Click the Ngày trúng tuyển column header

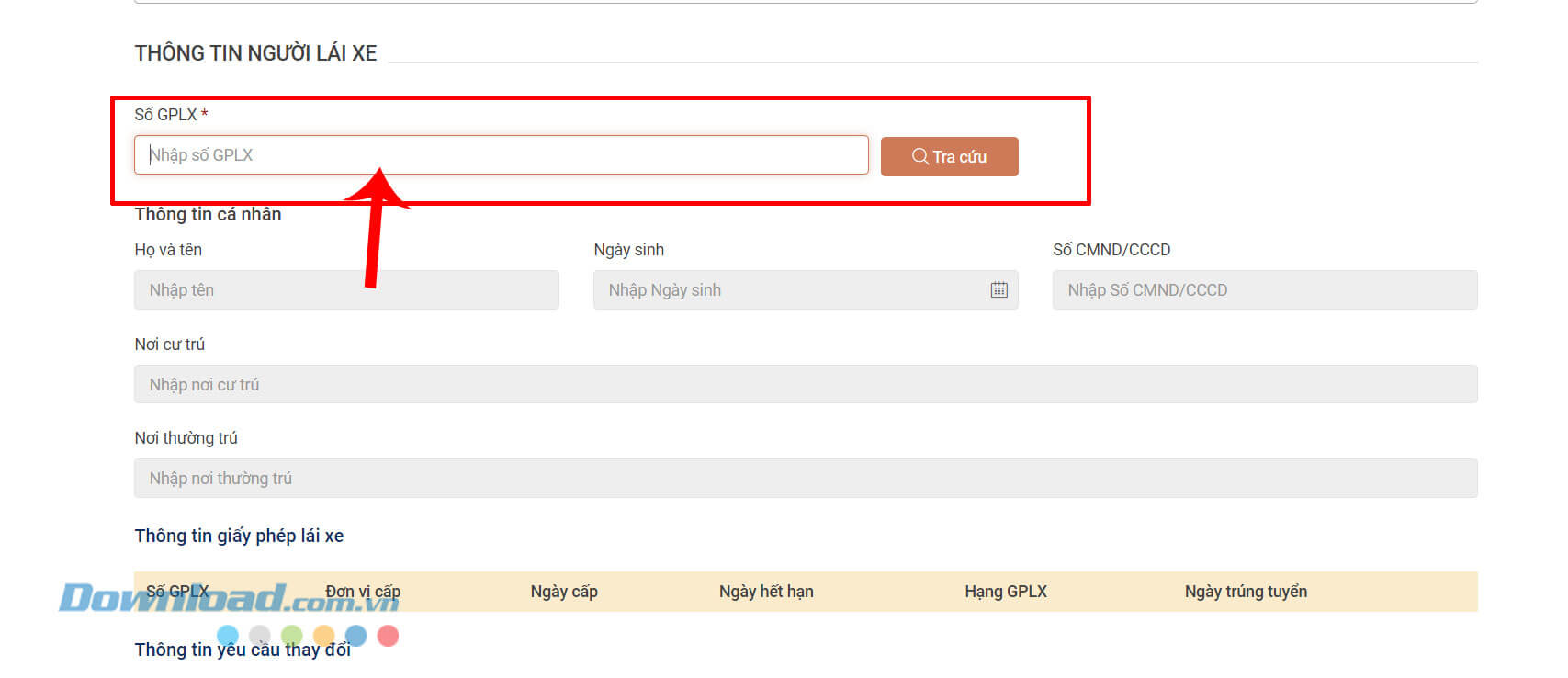tap(1245, 592)
